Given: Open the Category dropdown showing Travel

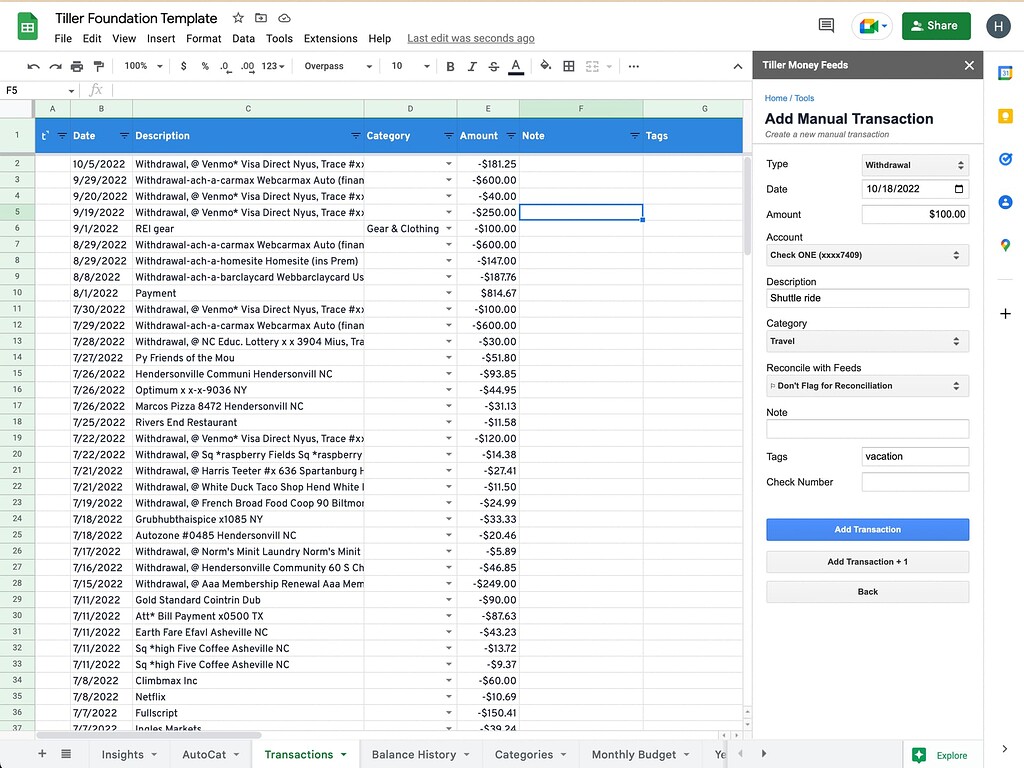Looking at the screenshot, I should (x=867, y=341).
